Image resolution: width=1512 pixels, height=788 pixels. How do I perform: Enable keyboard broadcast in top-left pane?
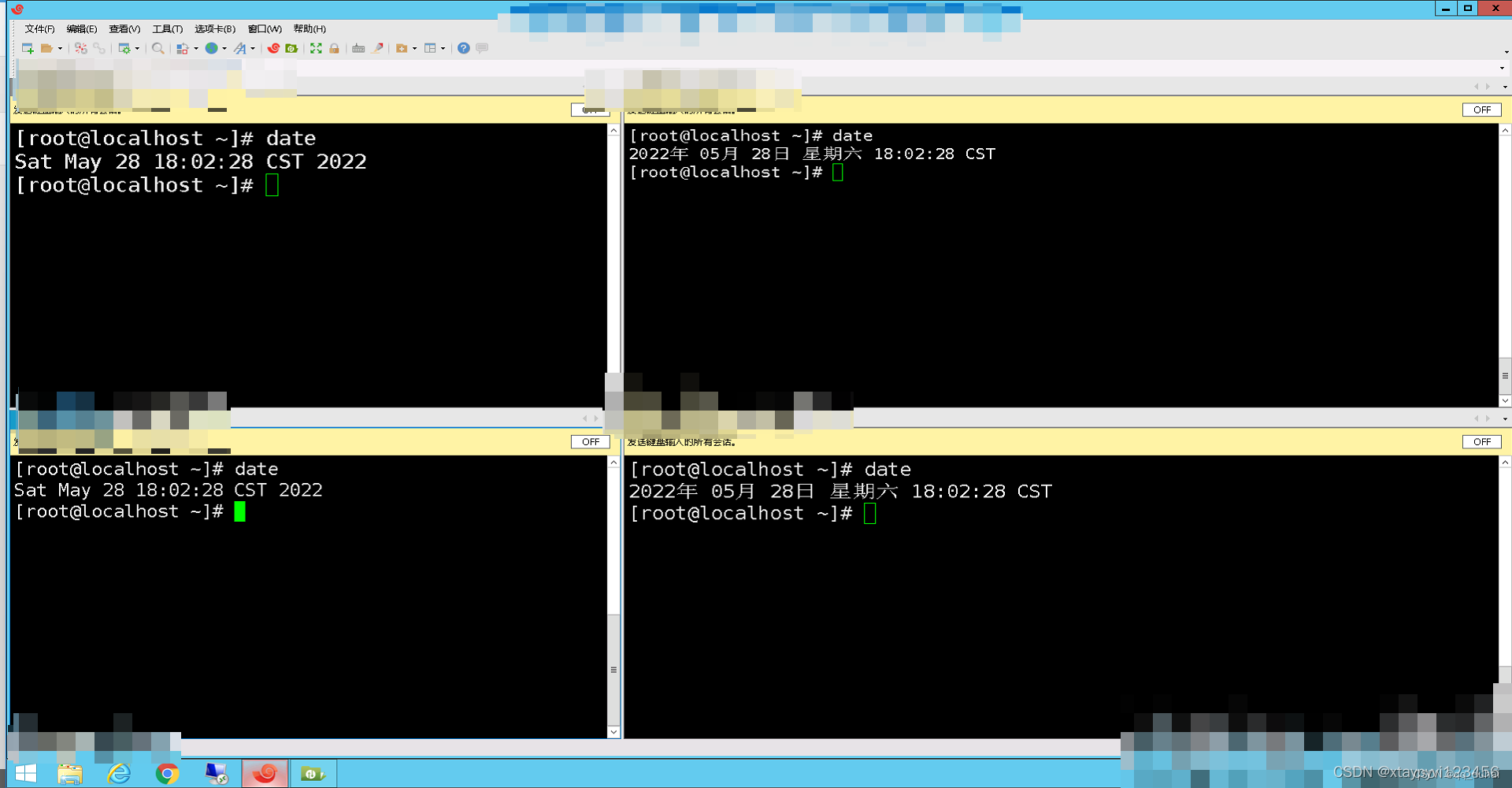click(x=591, y=110)
